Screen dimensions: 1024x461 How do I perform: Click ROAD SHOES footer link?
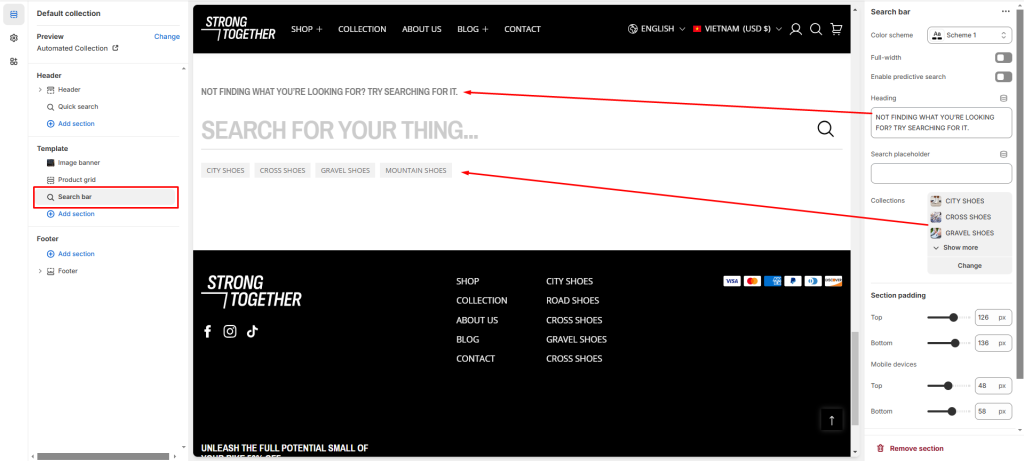pyautogui.click(x=573, y=300)
